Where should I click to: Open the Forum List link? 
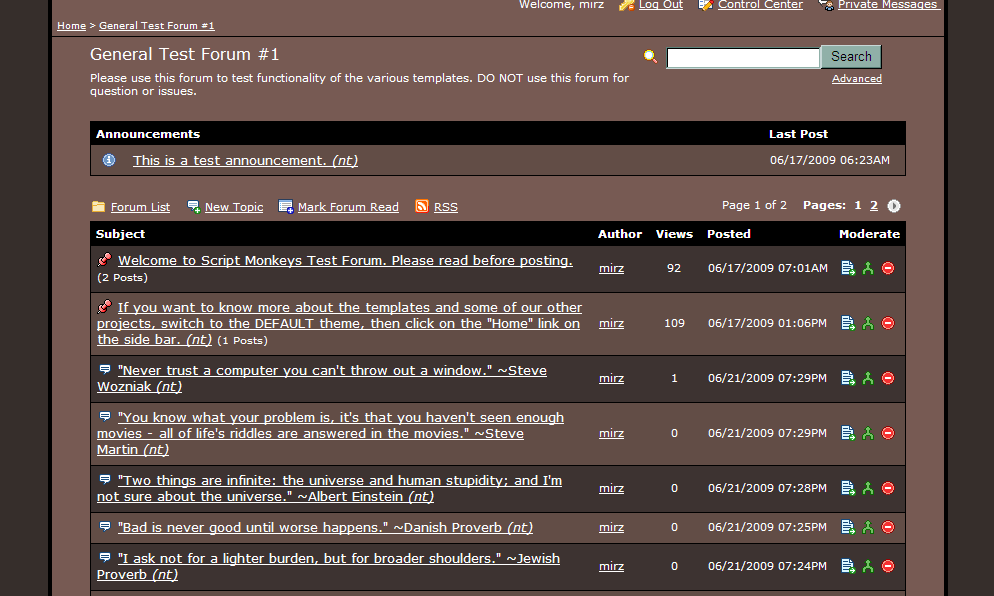(x=140, y=207)
